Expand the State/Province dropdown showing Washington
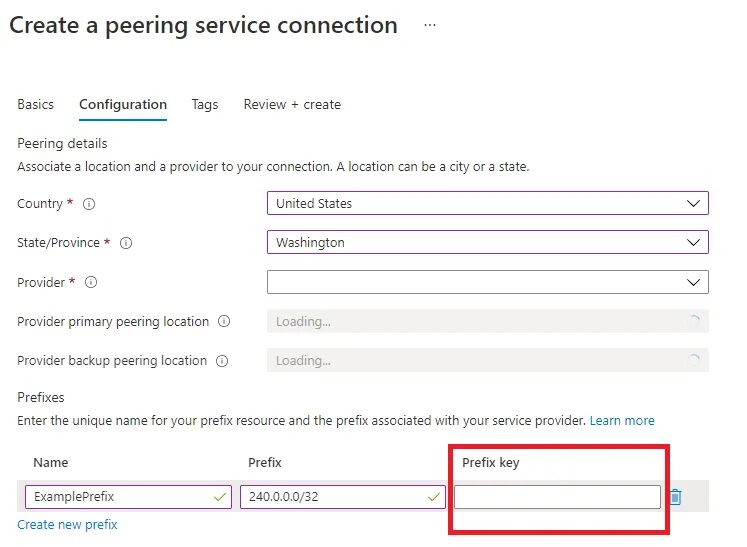 click(x=487, y=243)
